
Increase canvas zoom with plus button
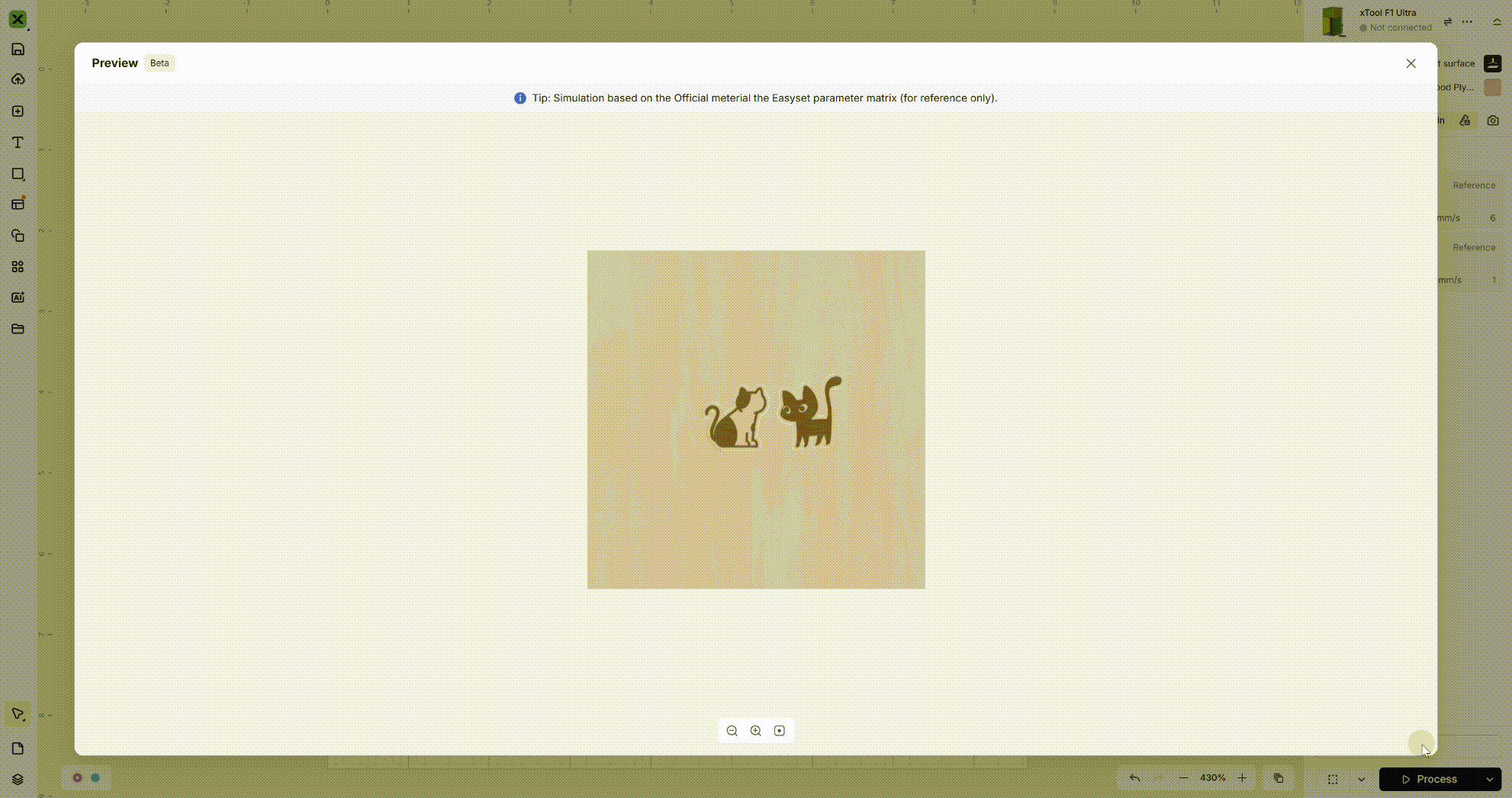[1242, 778]
